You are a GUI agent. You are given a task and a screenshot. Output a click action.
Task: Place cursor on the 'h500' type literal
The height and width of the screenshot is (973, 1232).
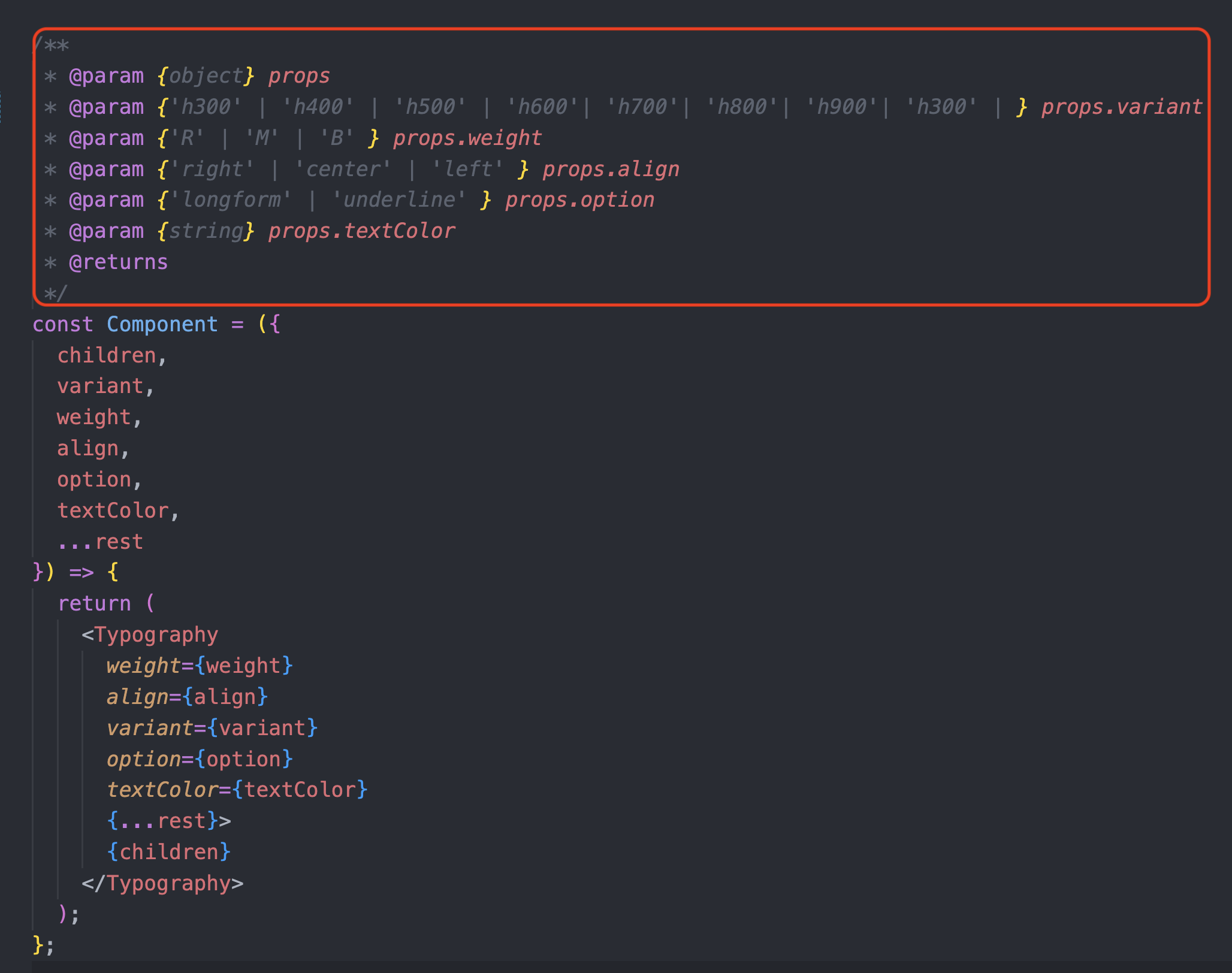tap(430, 107)
